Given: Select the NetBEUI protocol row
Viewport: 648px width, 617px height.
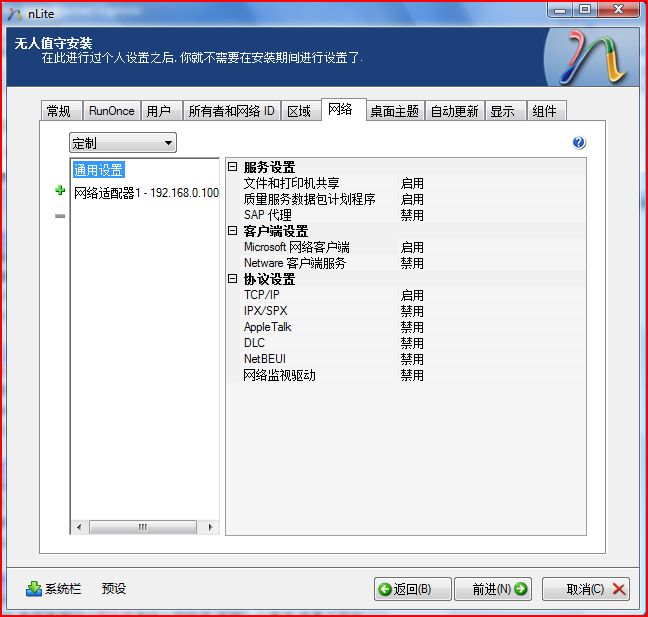Looking at the screenshot, I should tap(406, 359).
